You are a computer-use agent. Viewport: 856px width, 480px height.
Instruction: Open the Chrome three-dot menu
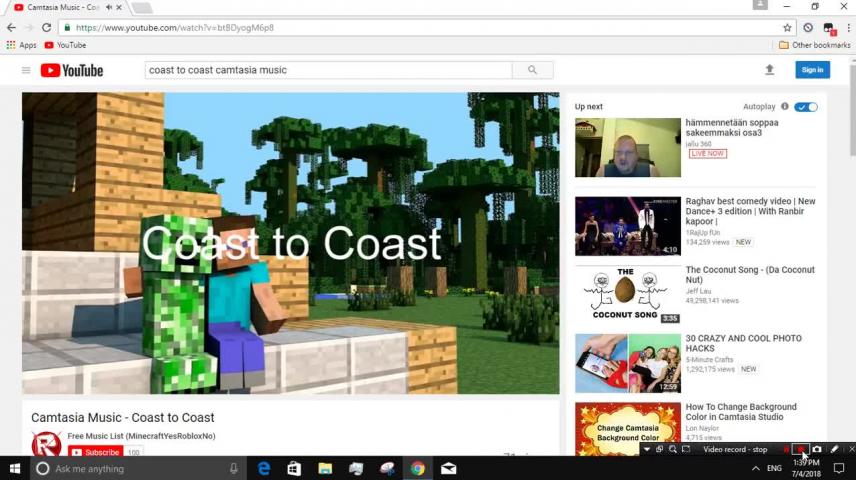point(848,27)
